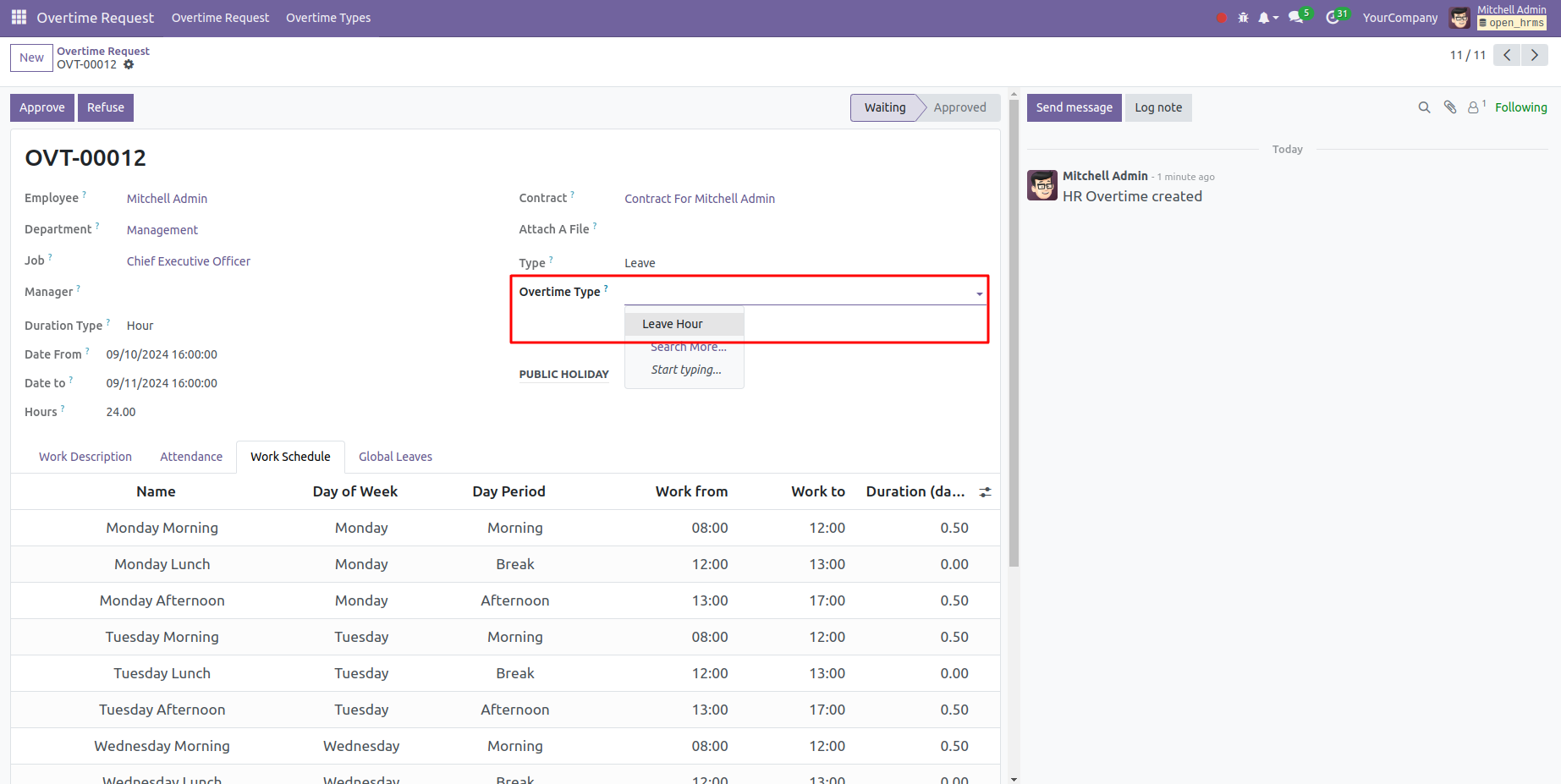
Task: Open the main apps grid menu
Action: [19, 18]
